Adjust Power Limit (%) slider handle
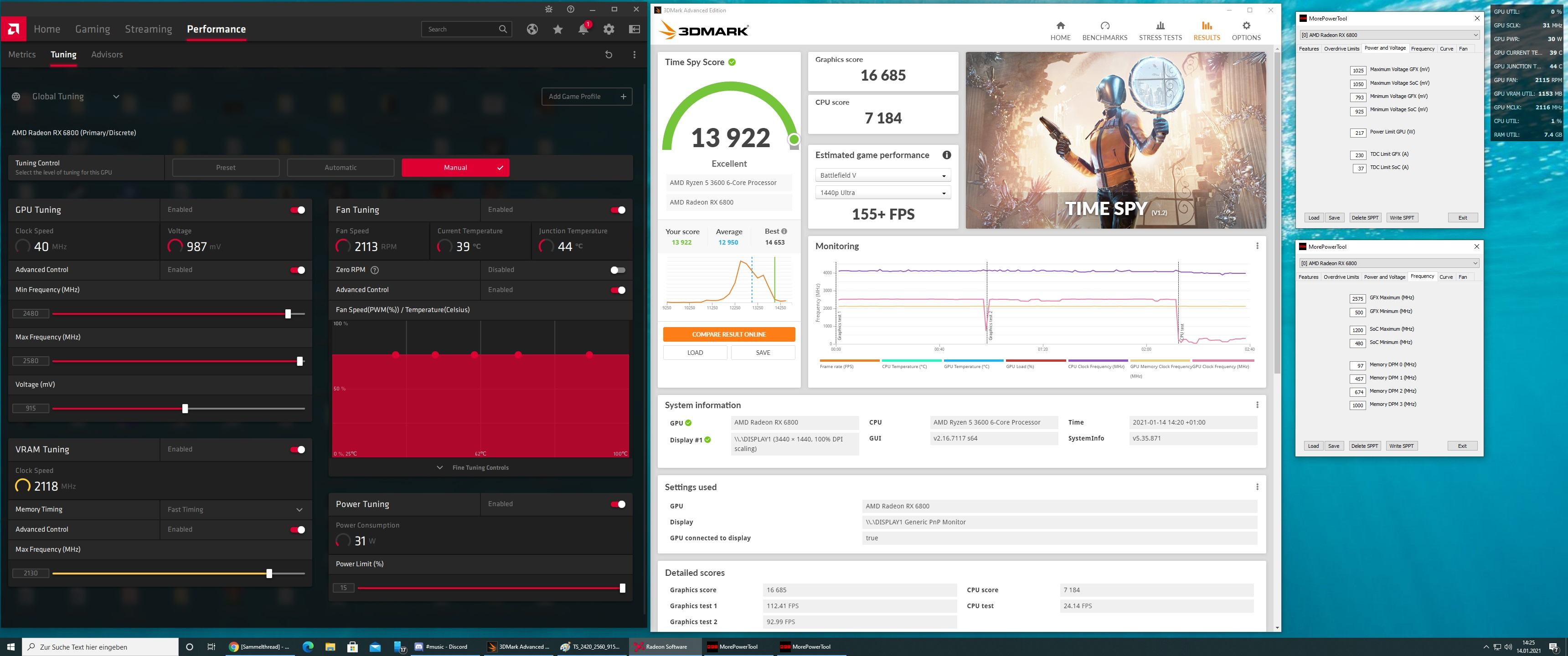The image size is (1568, 656). point(622,588)
